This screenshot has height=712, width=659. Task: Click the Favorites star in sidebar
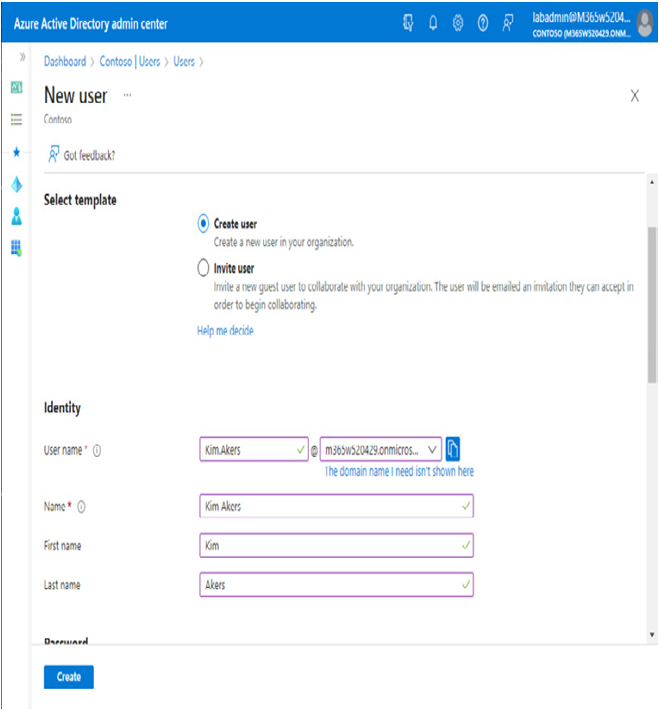[17, 152]
